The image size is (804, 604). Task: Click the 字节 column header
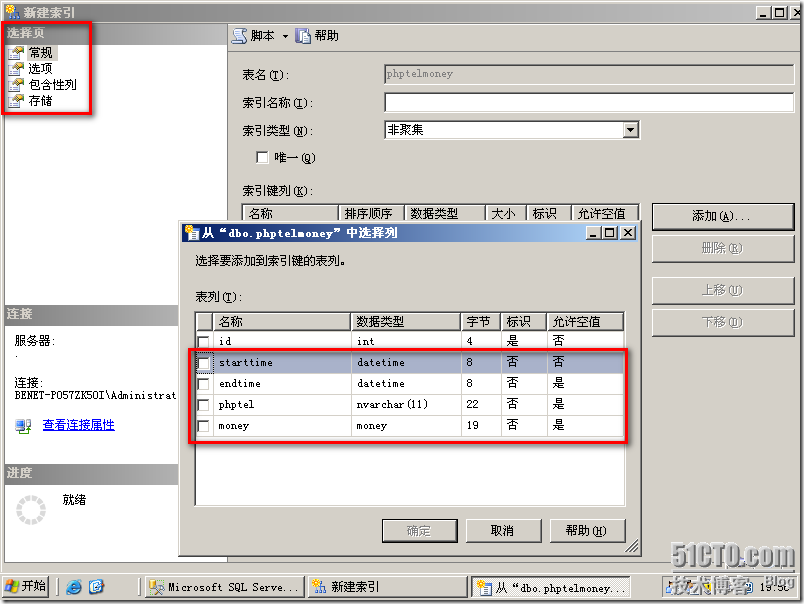pos(480,322)
